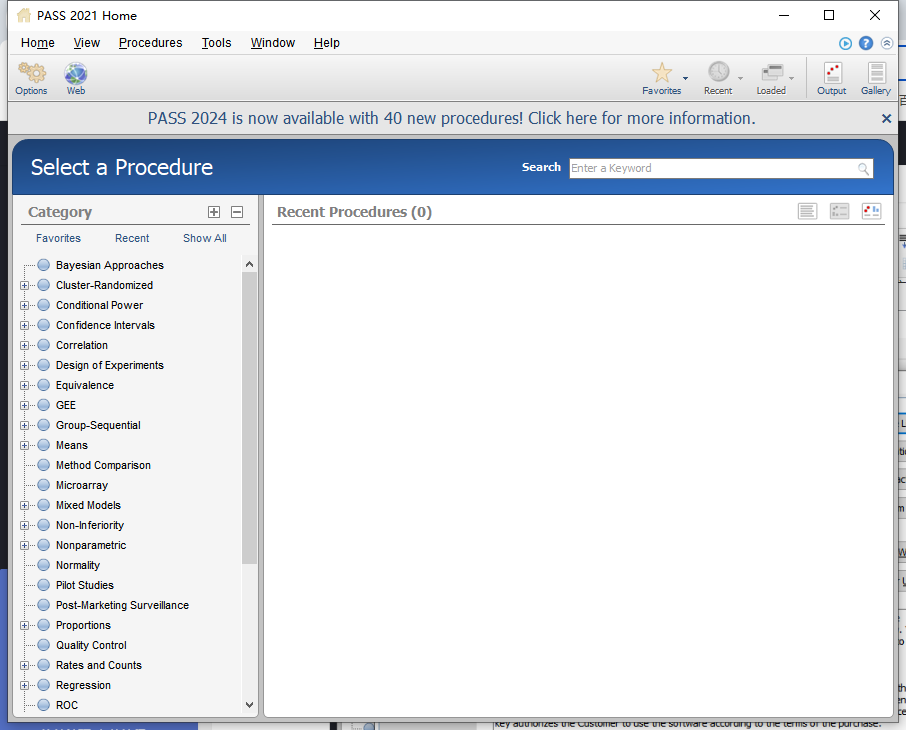Click the category list scroll up arrow

click(x=250, y=264)
